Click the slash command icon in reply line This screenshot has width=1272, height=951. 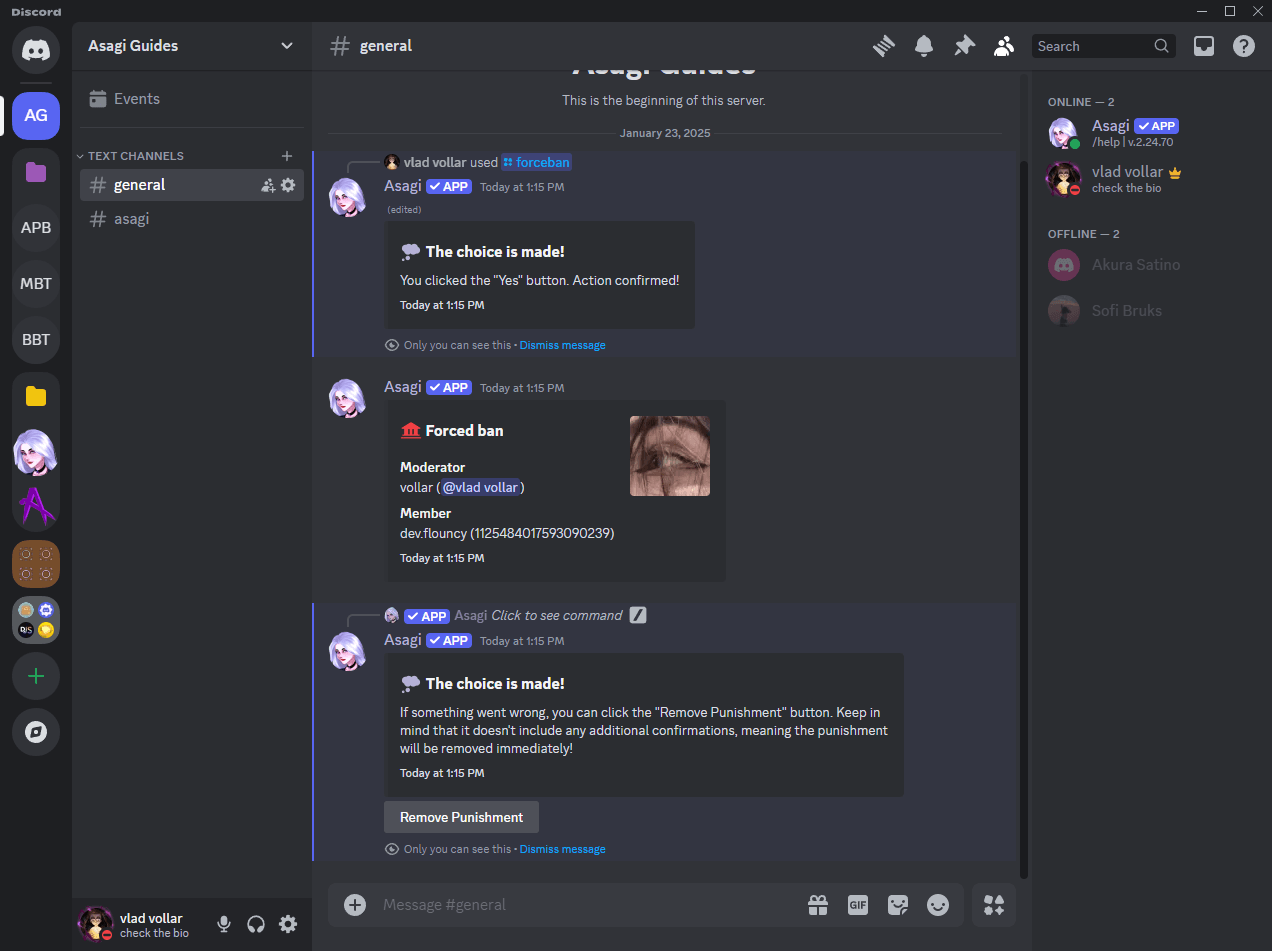(x=638, y=616)
